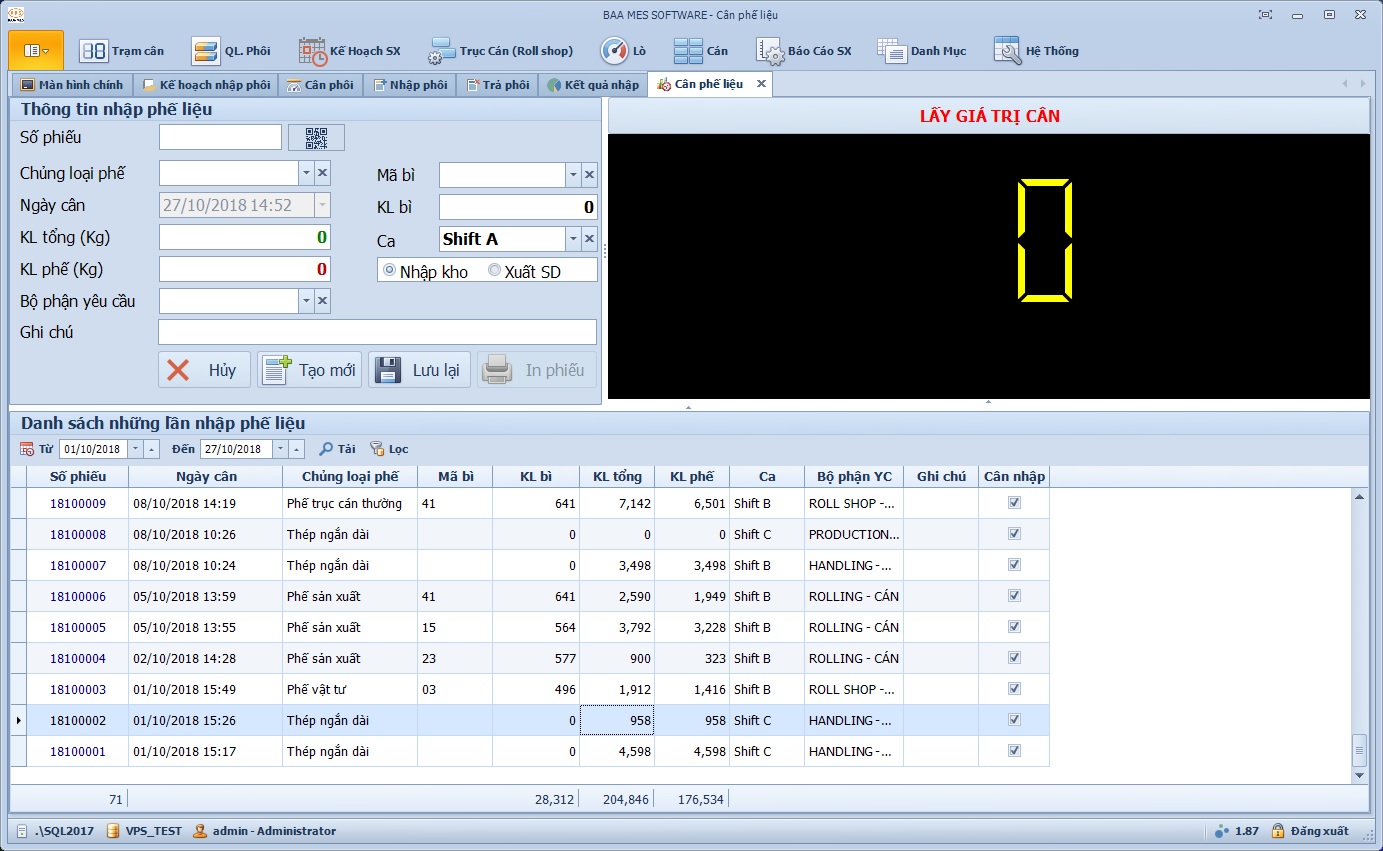The width and height of the screenshot is (1383, 851).
Task: Open the Kế Hoạch SX calendar icon
Action: 313,51
